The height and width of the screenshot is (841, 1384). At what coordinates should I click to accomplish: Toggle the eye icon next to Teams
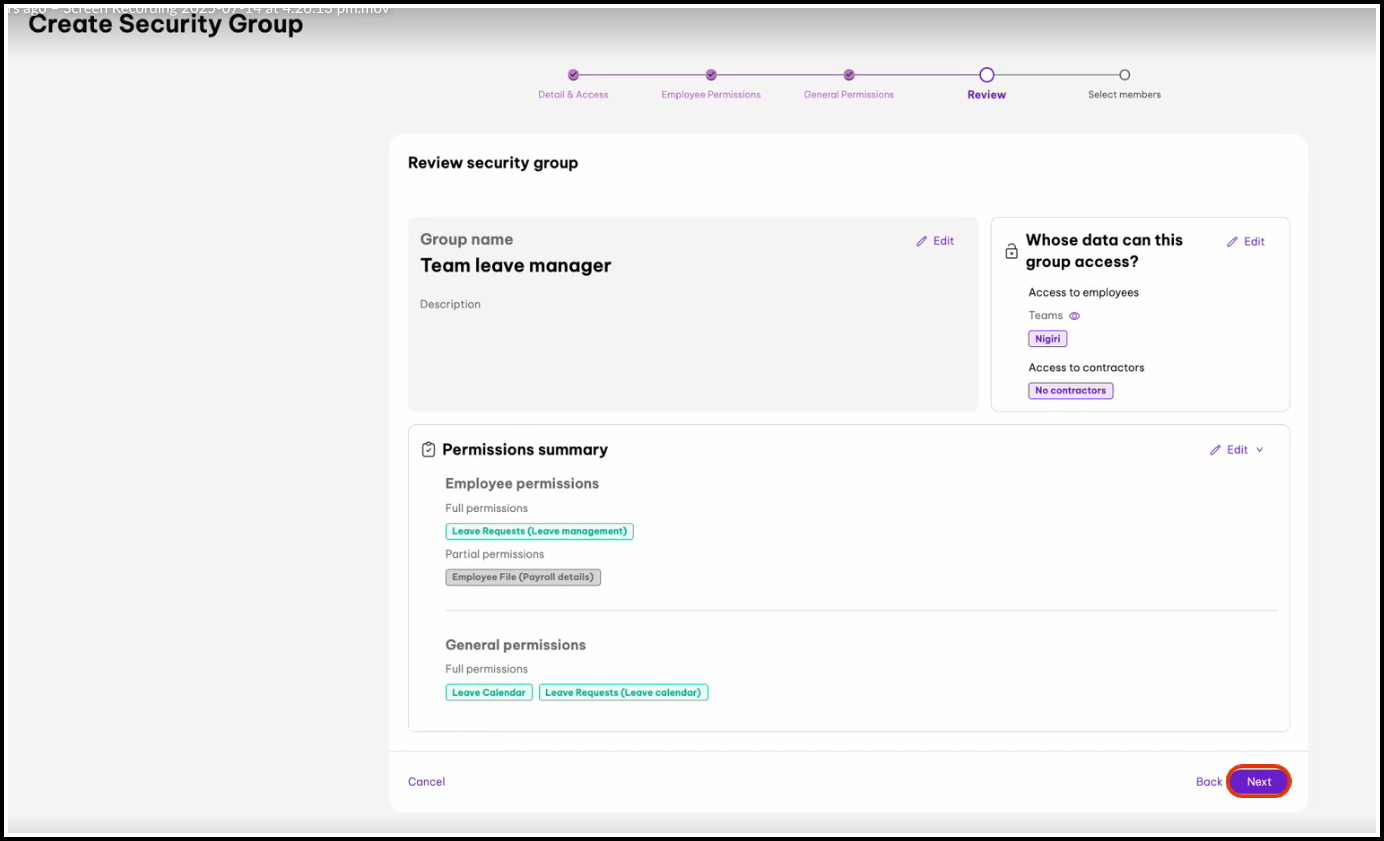click(x=1075, y=316)
